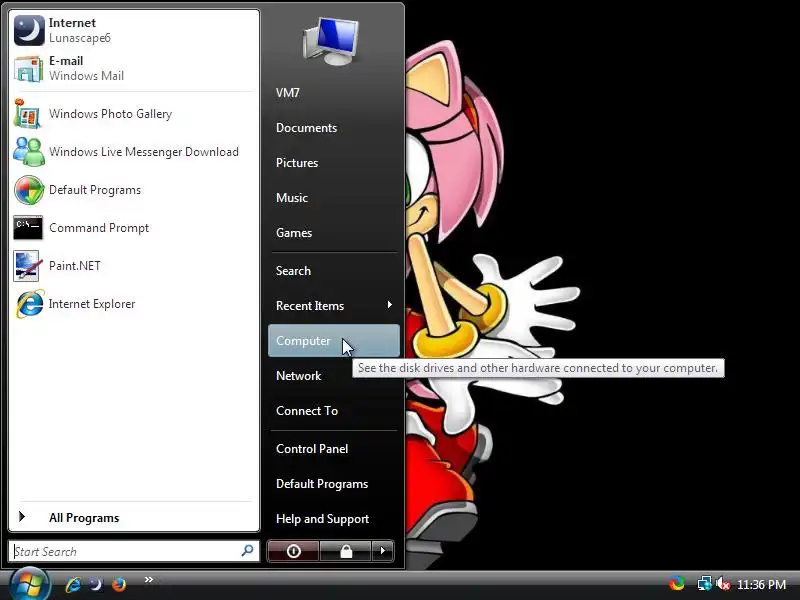Launch Internet Explorer icon in Start menu
The width and height of the screenshot is (800, 600).
coord(30,304)
